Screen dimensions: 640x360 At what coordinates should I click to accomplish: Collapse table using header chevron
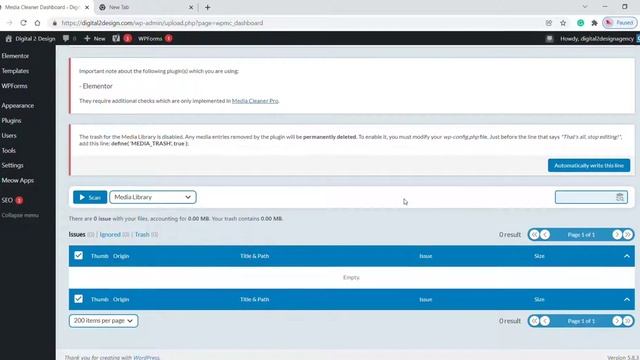[x=627, y=256]
